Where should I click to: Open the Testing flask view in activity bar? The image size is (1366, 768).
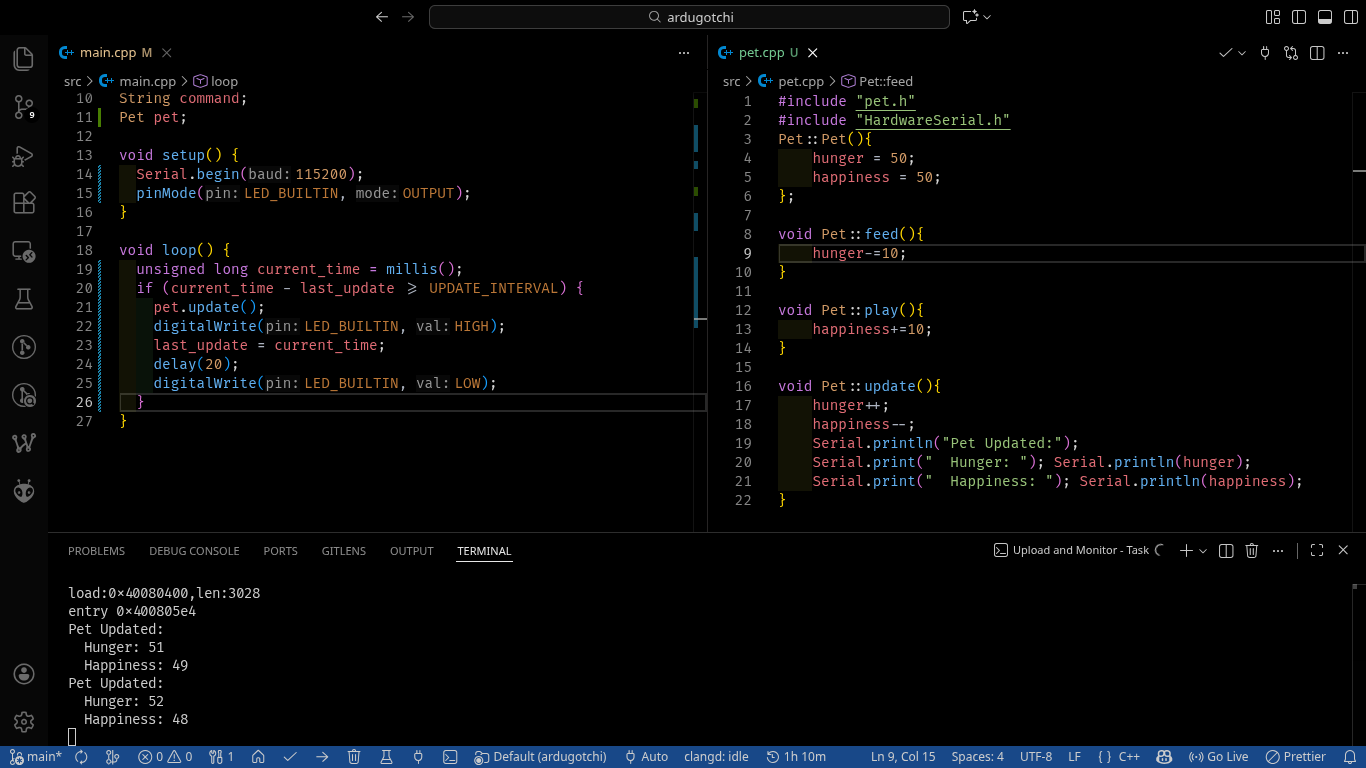point(24,299)
